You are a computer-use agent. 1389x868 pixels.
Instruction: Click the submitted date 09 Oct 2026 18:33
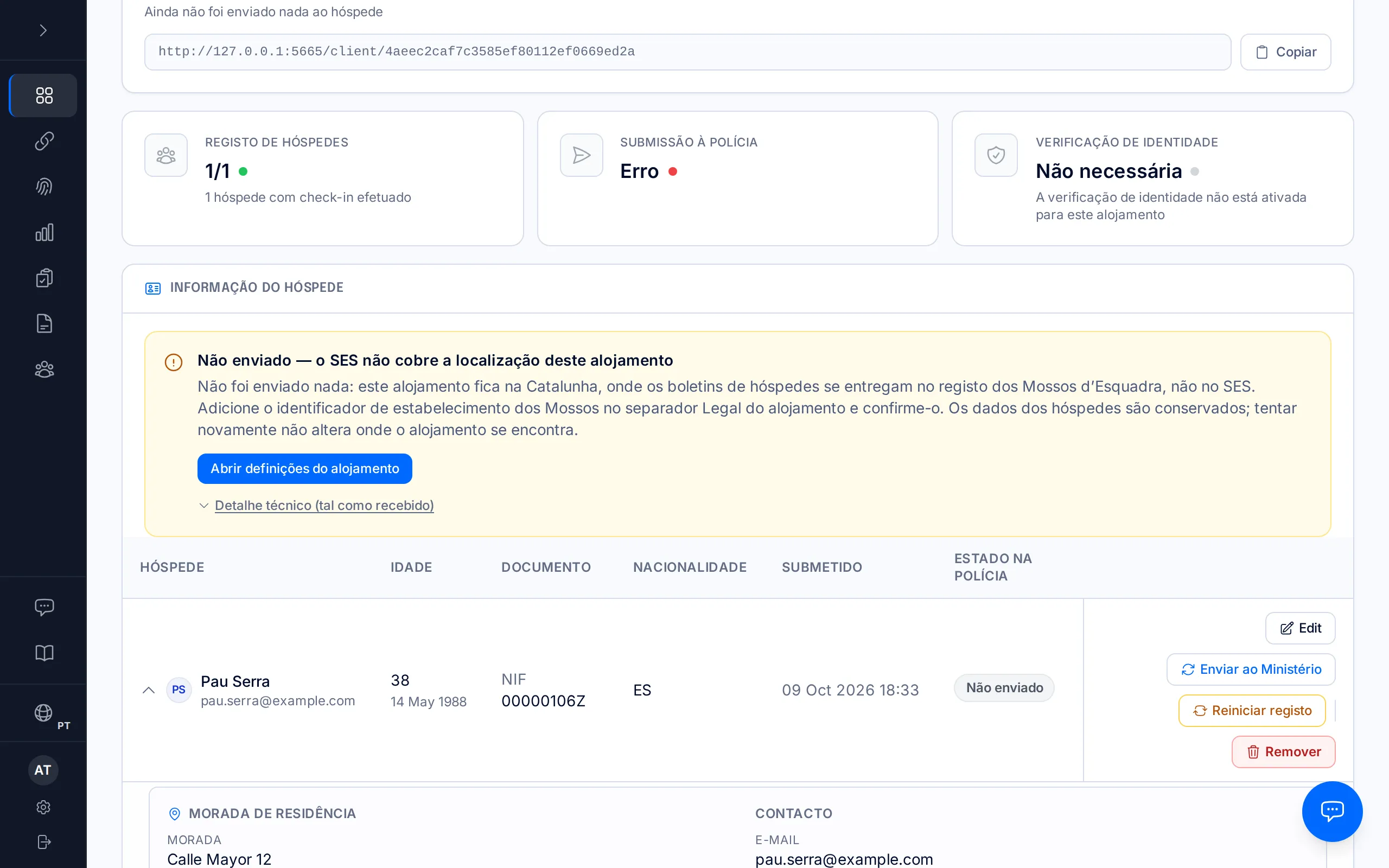[x=850, y=690]
